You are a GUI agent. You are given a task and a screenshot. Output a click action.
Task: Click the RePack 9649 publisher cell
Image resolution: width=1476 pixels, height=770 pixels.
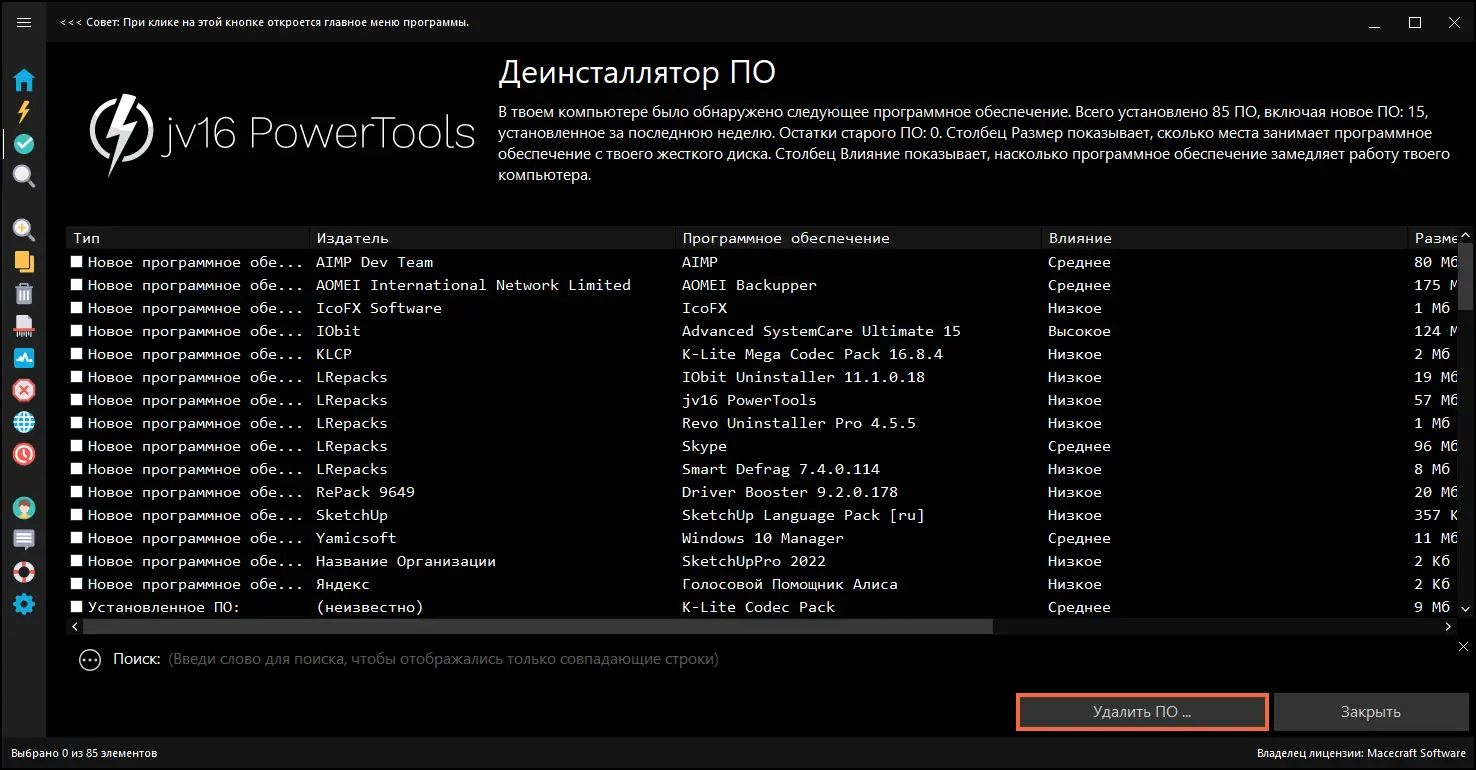click(x=365, y=492)
